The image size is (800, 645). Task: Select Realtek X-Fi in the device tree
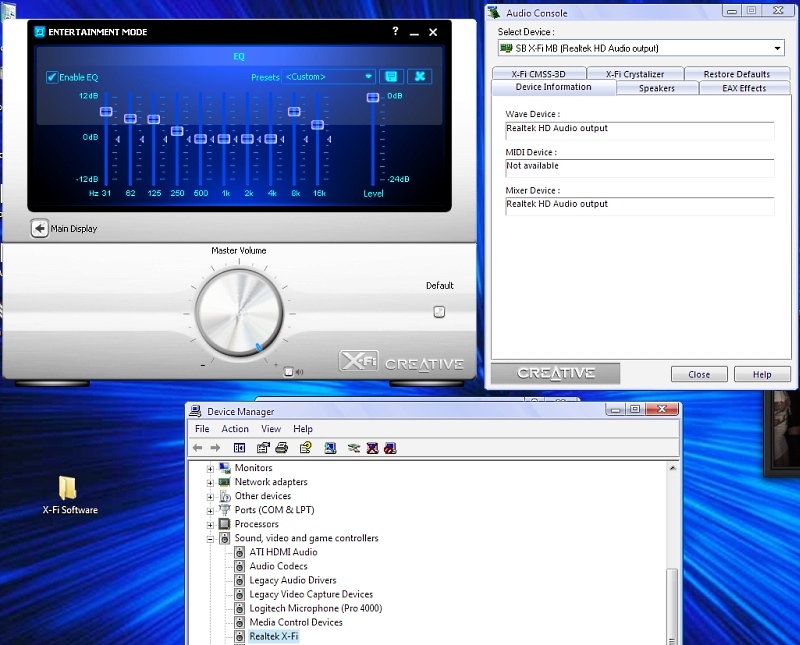tap(273, 635)
